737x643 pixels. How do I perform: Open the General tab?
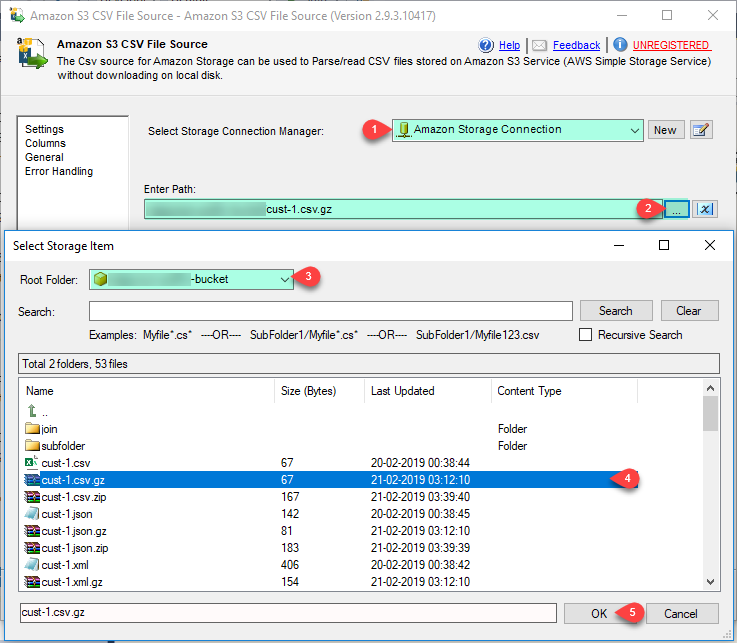coord(44,157)
